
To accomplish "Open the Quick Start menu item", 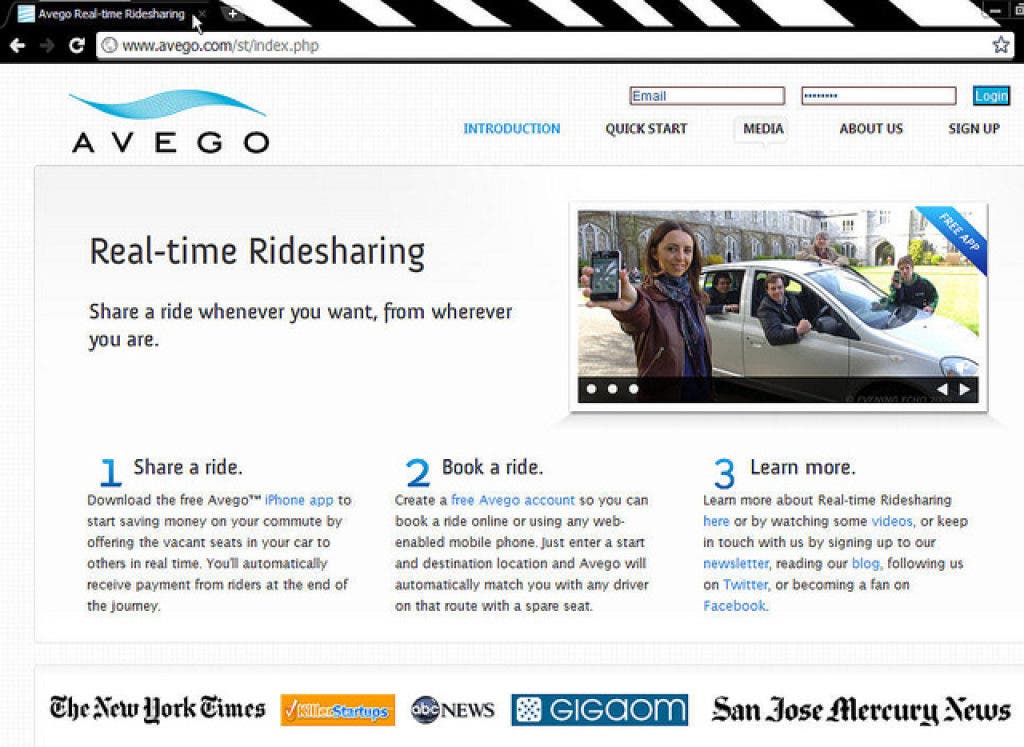I will pos(646,129).
